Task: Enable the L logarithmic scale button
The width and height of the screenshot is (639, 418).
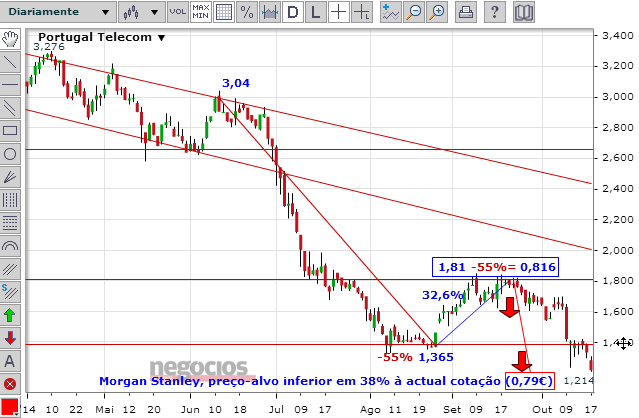Action: (x=315, y=12)
